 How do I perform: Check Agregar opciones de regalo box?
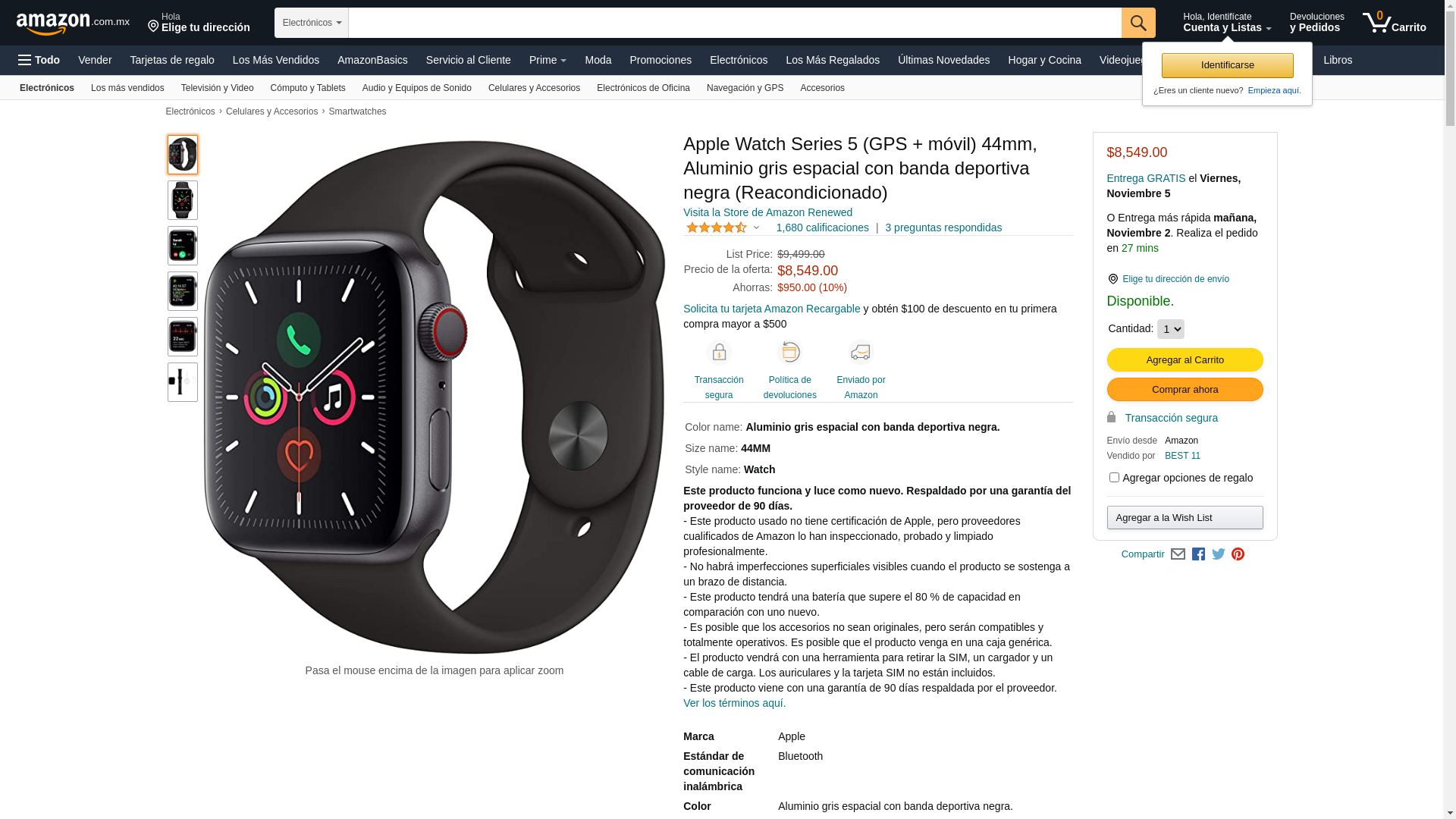(1114, 478)
